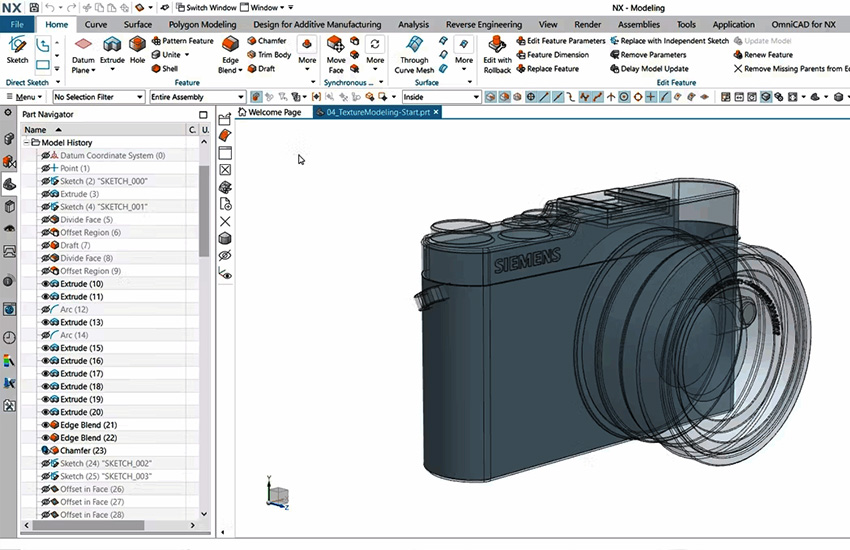Toggle visibility of Extrude (11)

(x=46, y=296)
